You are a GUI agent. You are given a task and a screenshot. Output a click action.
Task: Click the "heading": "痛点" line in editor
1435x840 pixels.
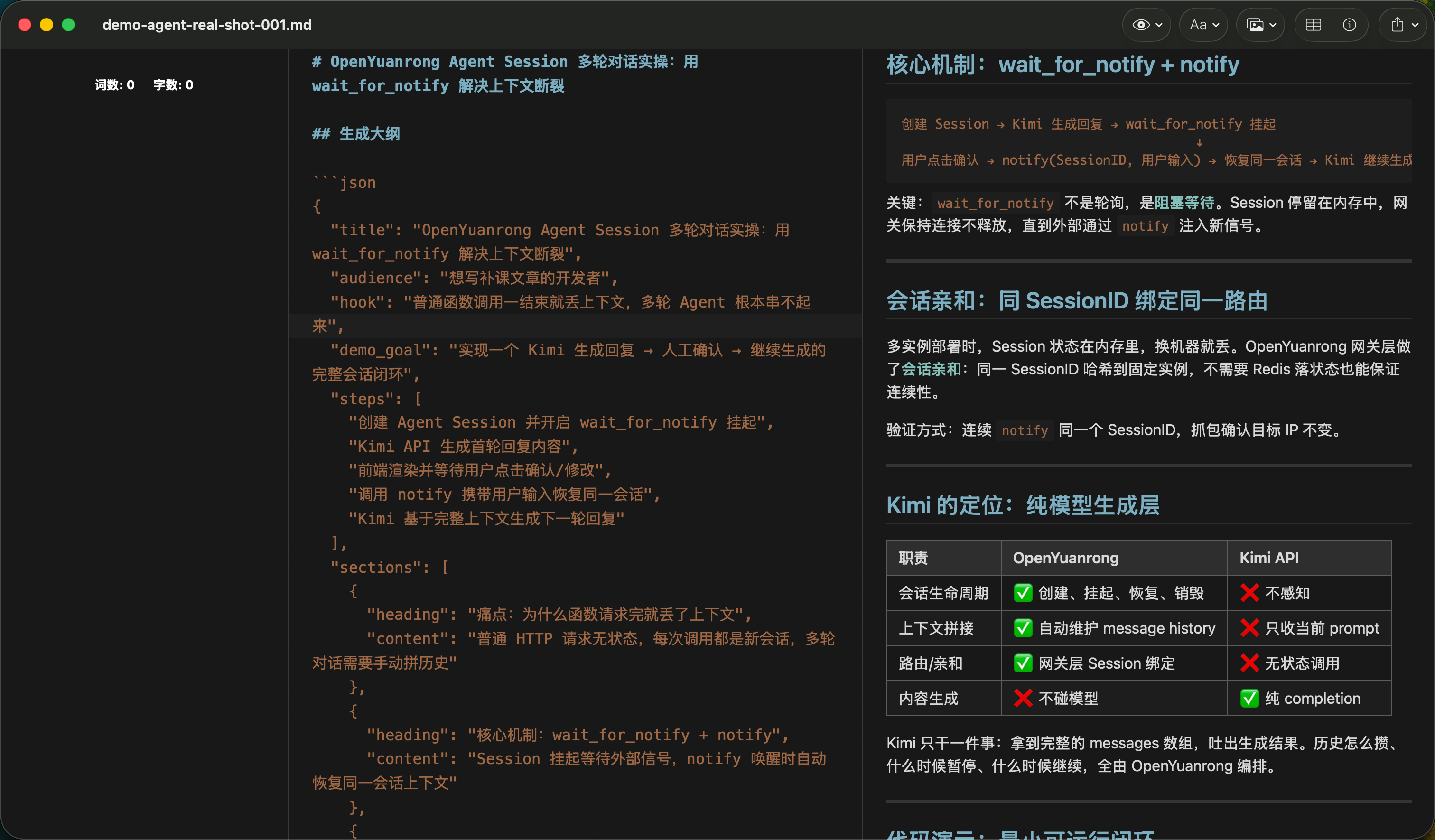[559, 615]
